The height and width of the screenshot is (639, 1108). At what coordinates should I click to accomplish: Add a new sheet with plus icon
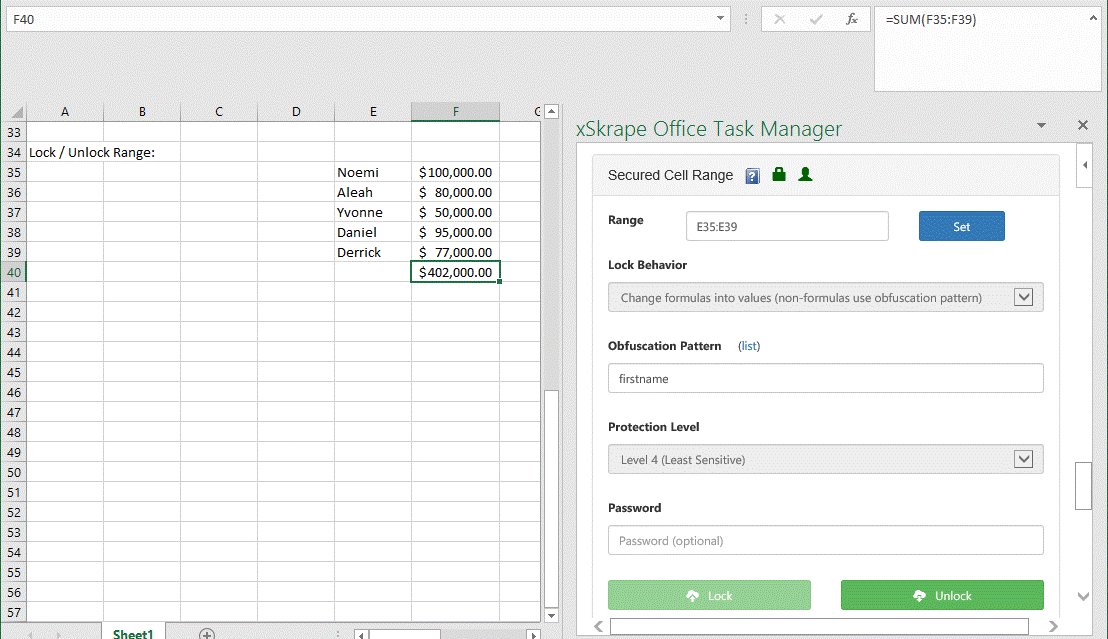point(206,634)
